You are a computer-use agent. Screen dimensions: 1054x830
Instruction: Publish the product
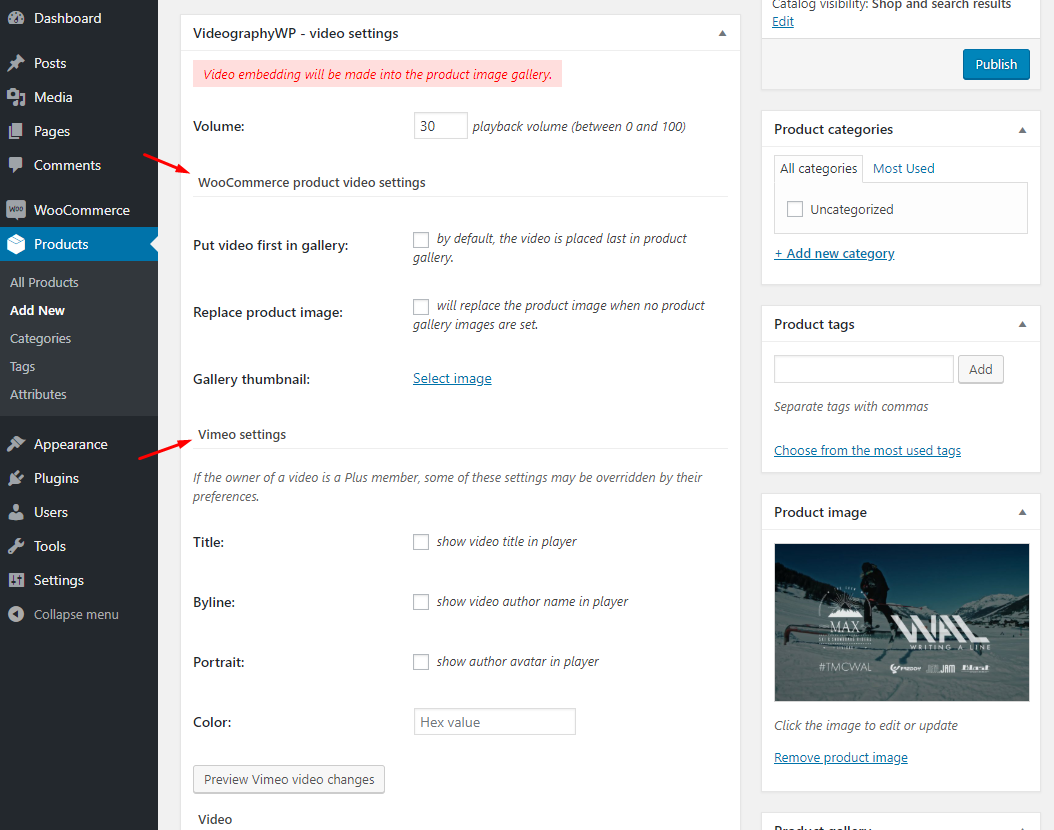click(996, 65)
